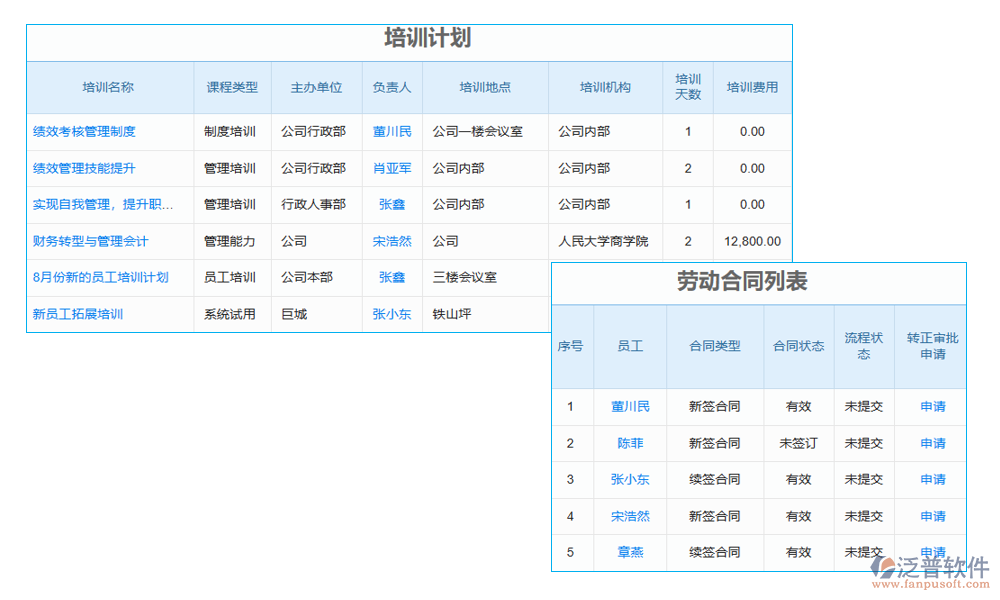View responsible person 董川民 in training plan
The image size is (1000, 600).
coord(392,131)
